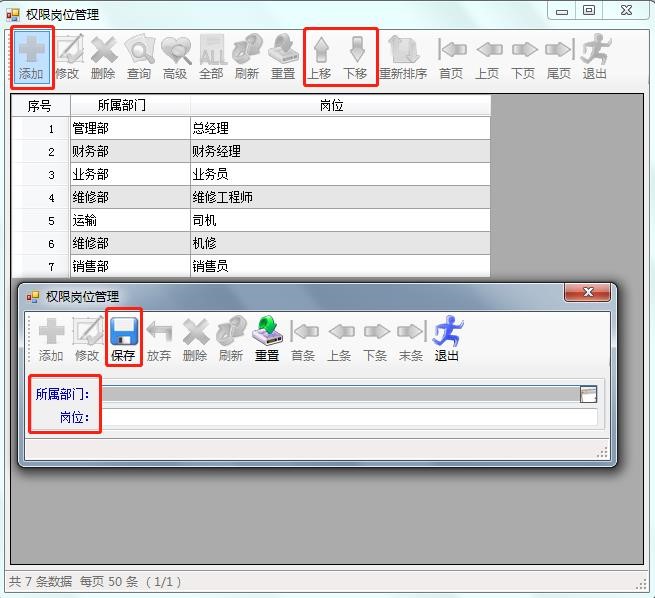Click the 序号 column header
The image size is (655, 598).
40,105
